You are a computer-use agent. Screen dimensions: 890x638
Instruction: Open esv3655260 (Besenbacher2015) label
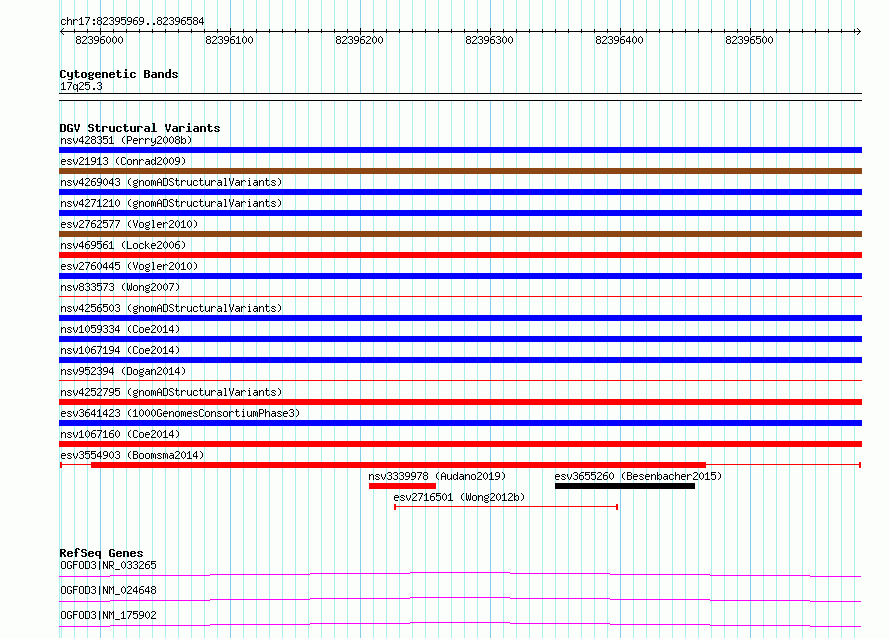coord(638,476)
